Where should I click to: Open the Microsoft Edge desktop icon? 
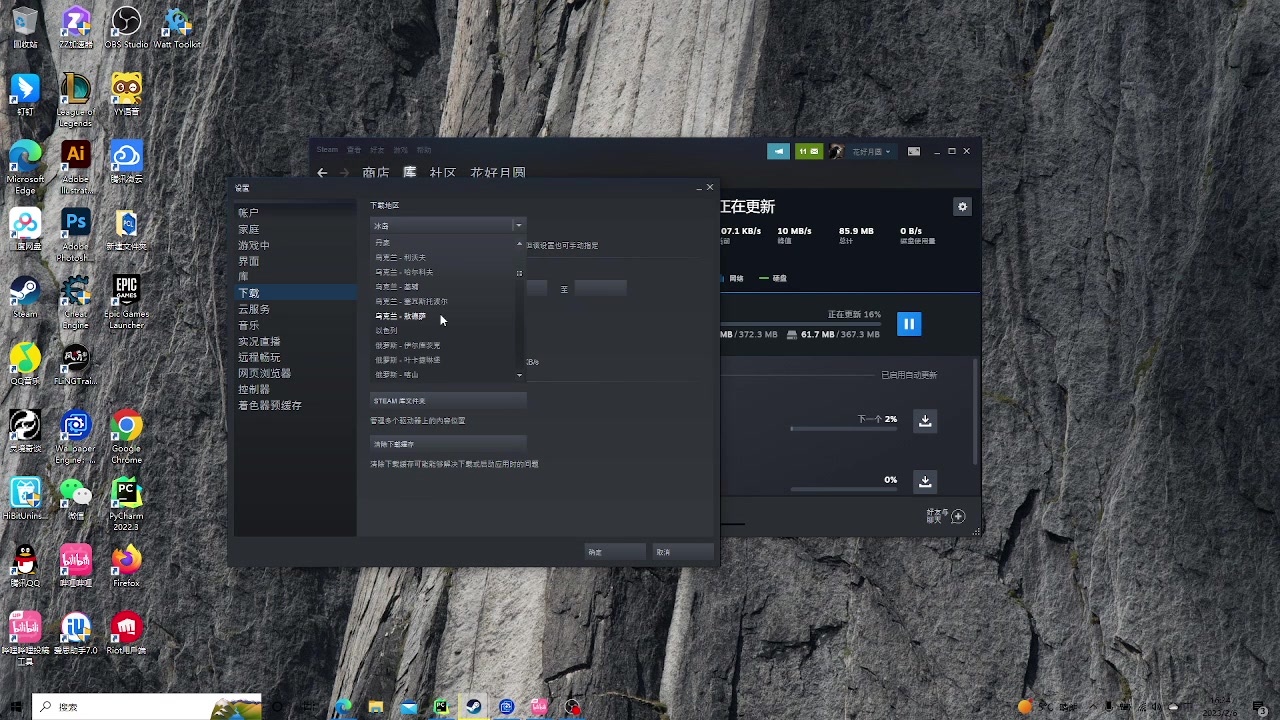pos(25,166)
